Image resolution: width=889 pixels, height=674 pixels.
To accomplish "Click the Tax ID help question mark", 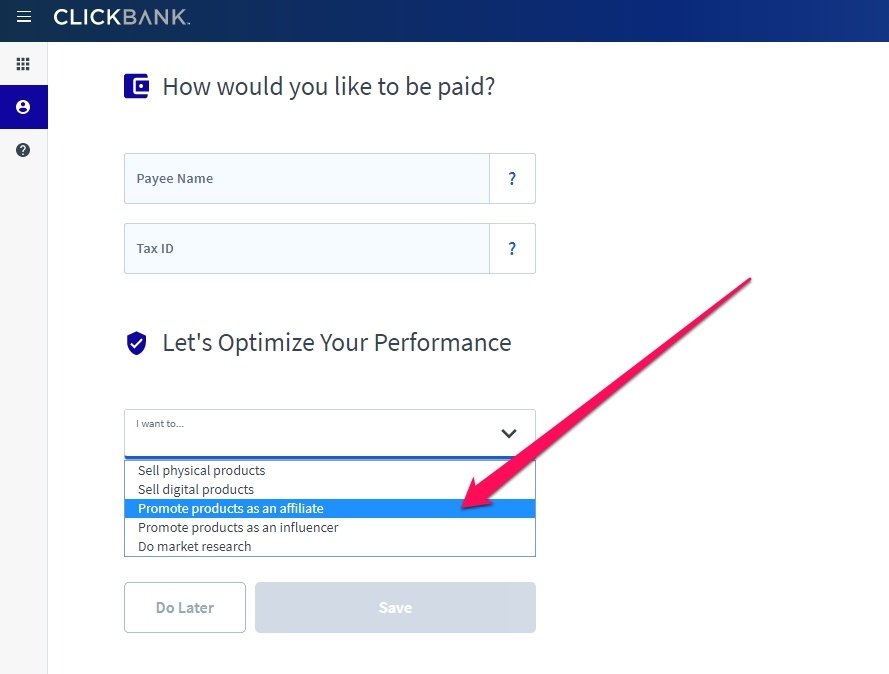I will pos(512,248).
